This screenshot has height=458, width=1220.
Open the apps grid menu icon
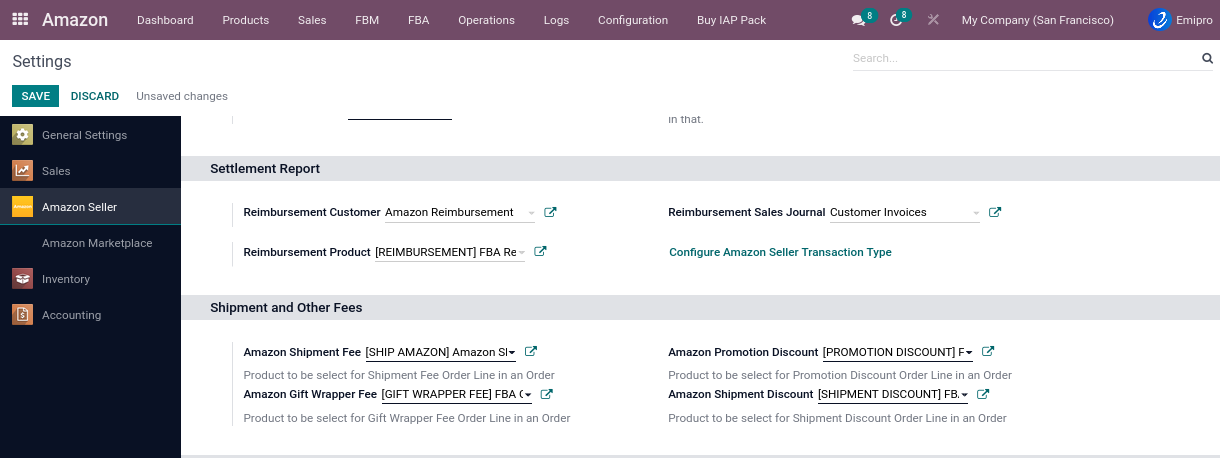[x=20, y=20]
